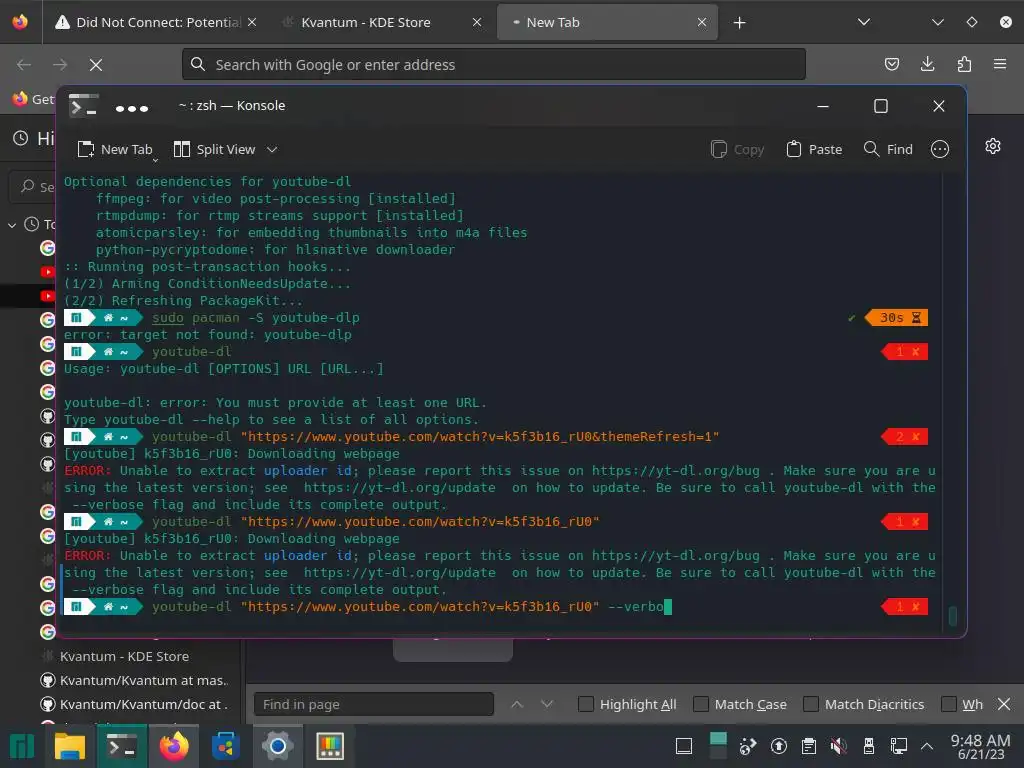Click the Firefox address bar
Screen dimensions: 1024x768
point(494,65)
